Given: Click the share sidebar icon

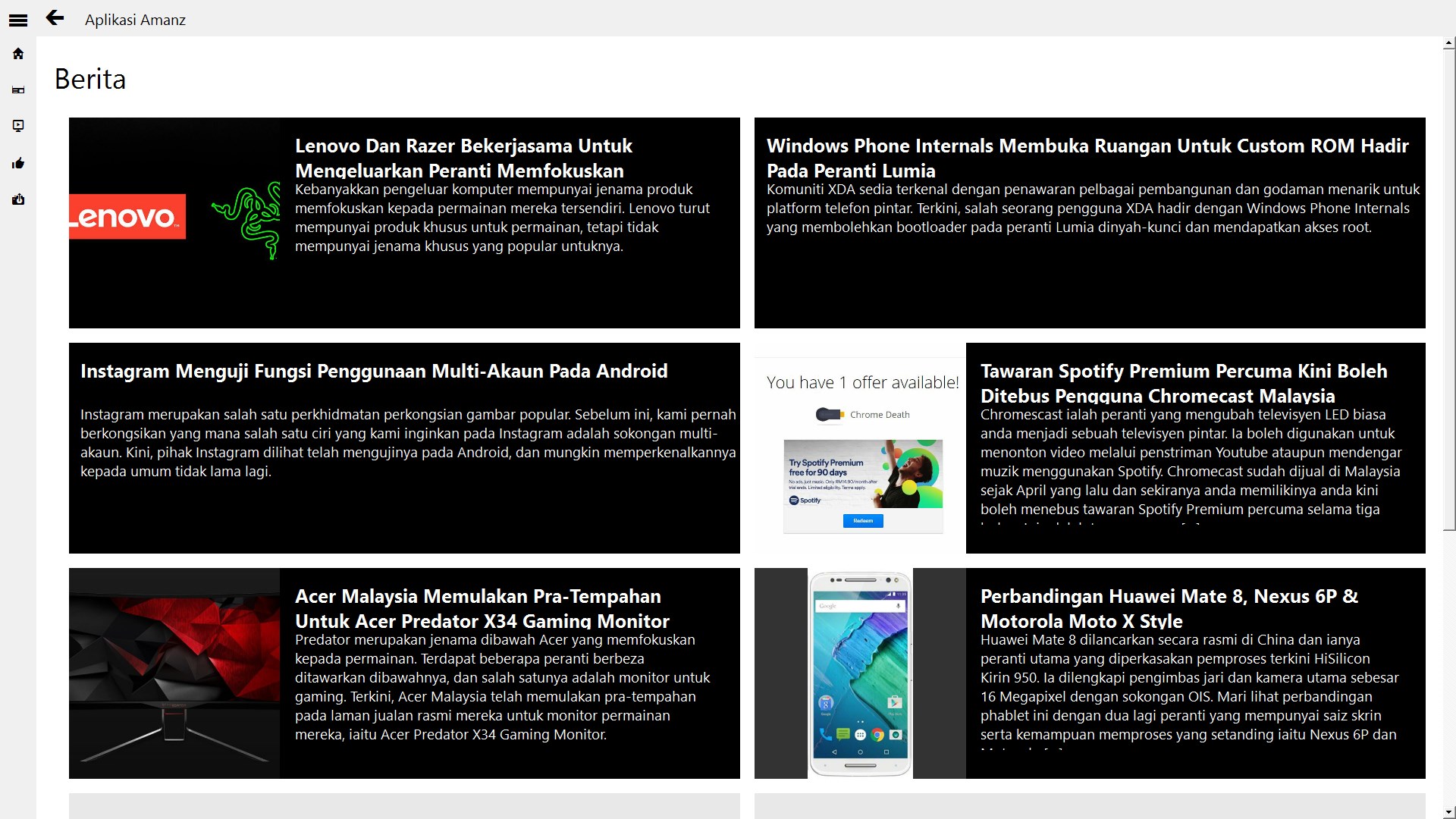Looking at the screenshot, I should click(18, 199).
